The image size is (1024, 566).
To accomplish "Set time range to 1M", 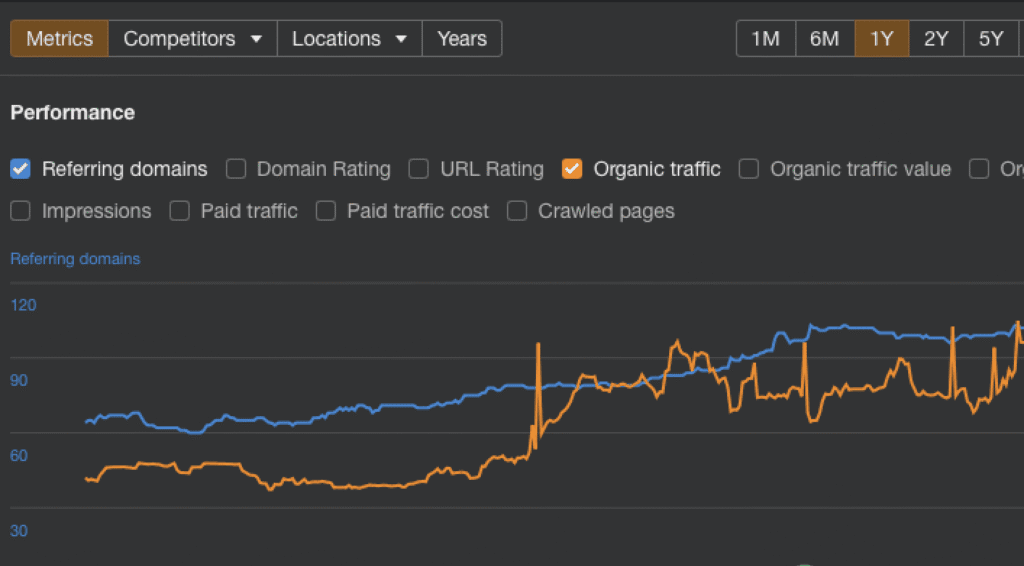I will (765, 39).
